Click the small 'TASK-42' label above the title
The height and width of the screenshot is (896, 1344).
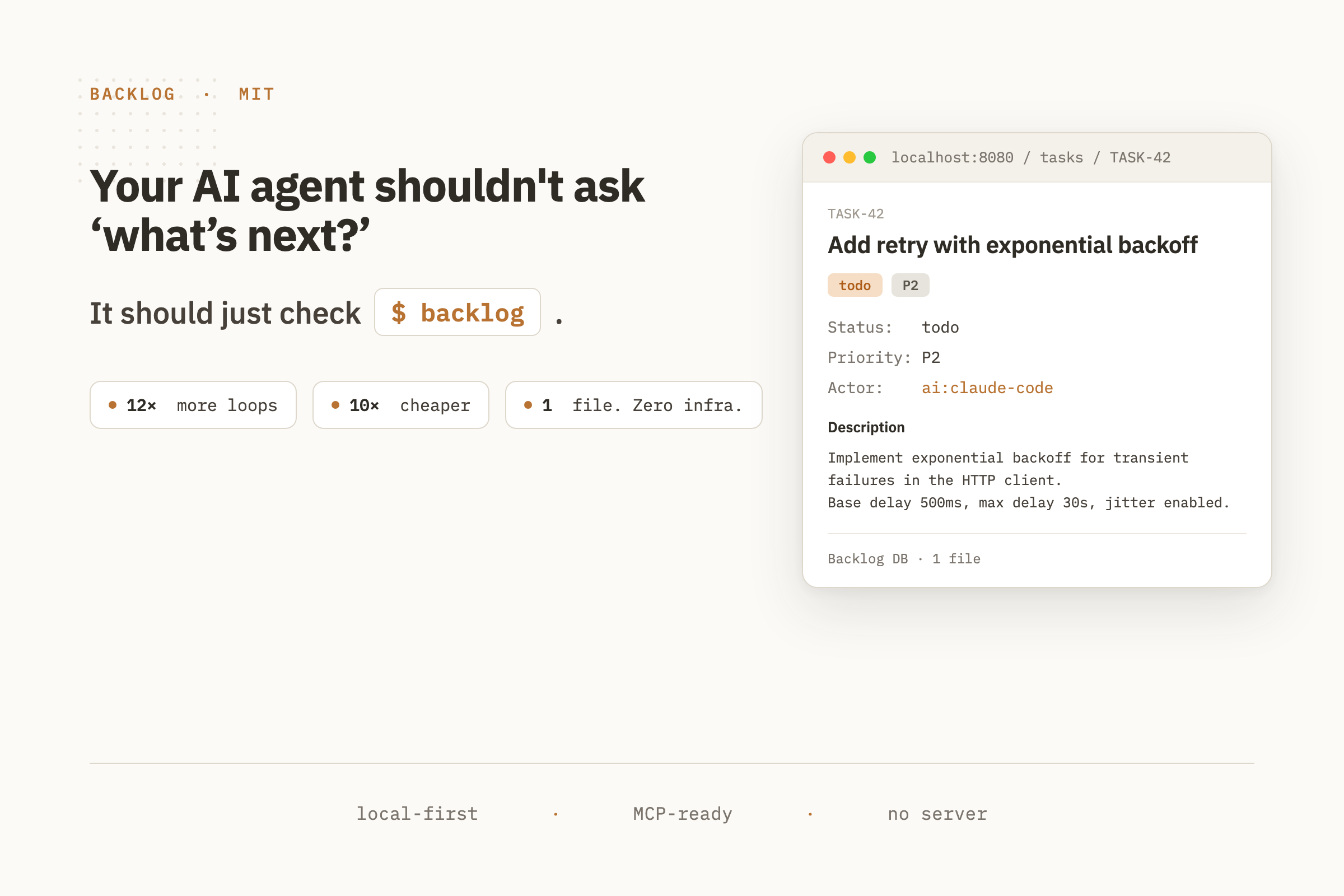[856, 214]
